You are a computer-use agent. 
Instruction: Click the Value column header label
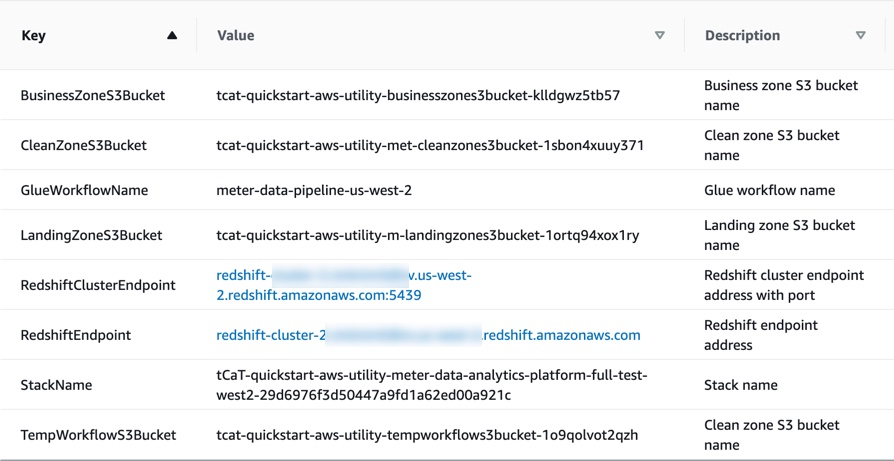coord(235,35)
